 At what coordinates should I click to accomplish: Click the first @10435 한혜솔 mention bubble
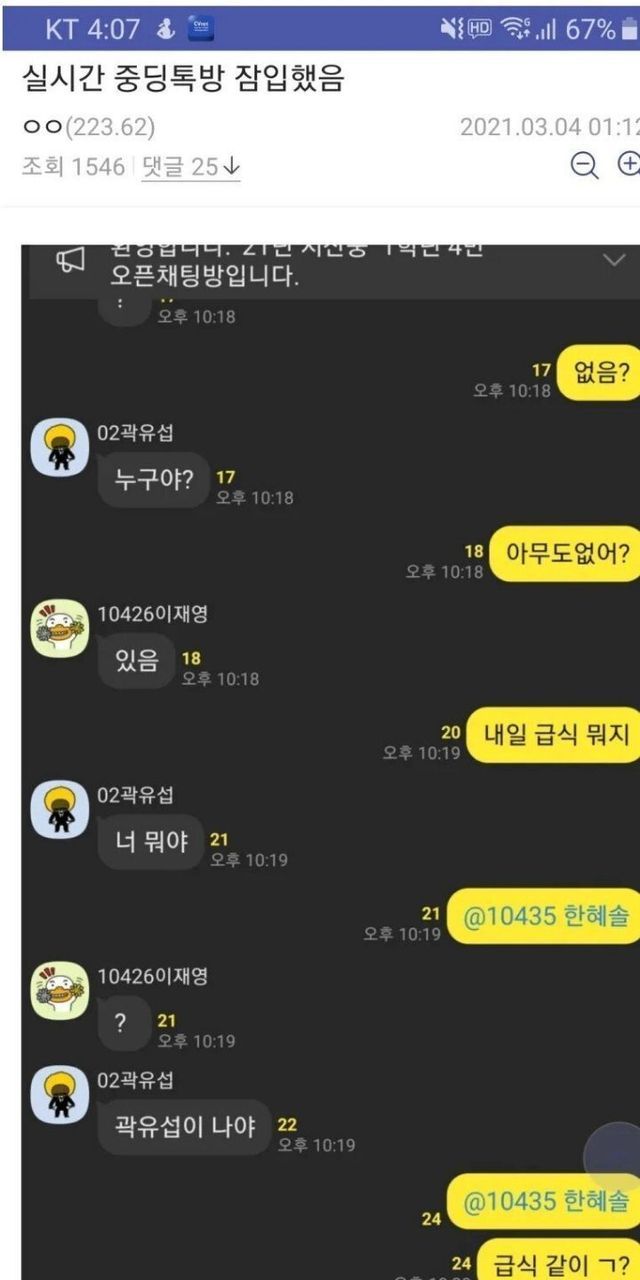pyautogui.click(x=543, y=916)
